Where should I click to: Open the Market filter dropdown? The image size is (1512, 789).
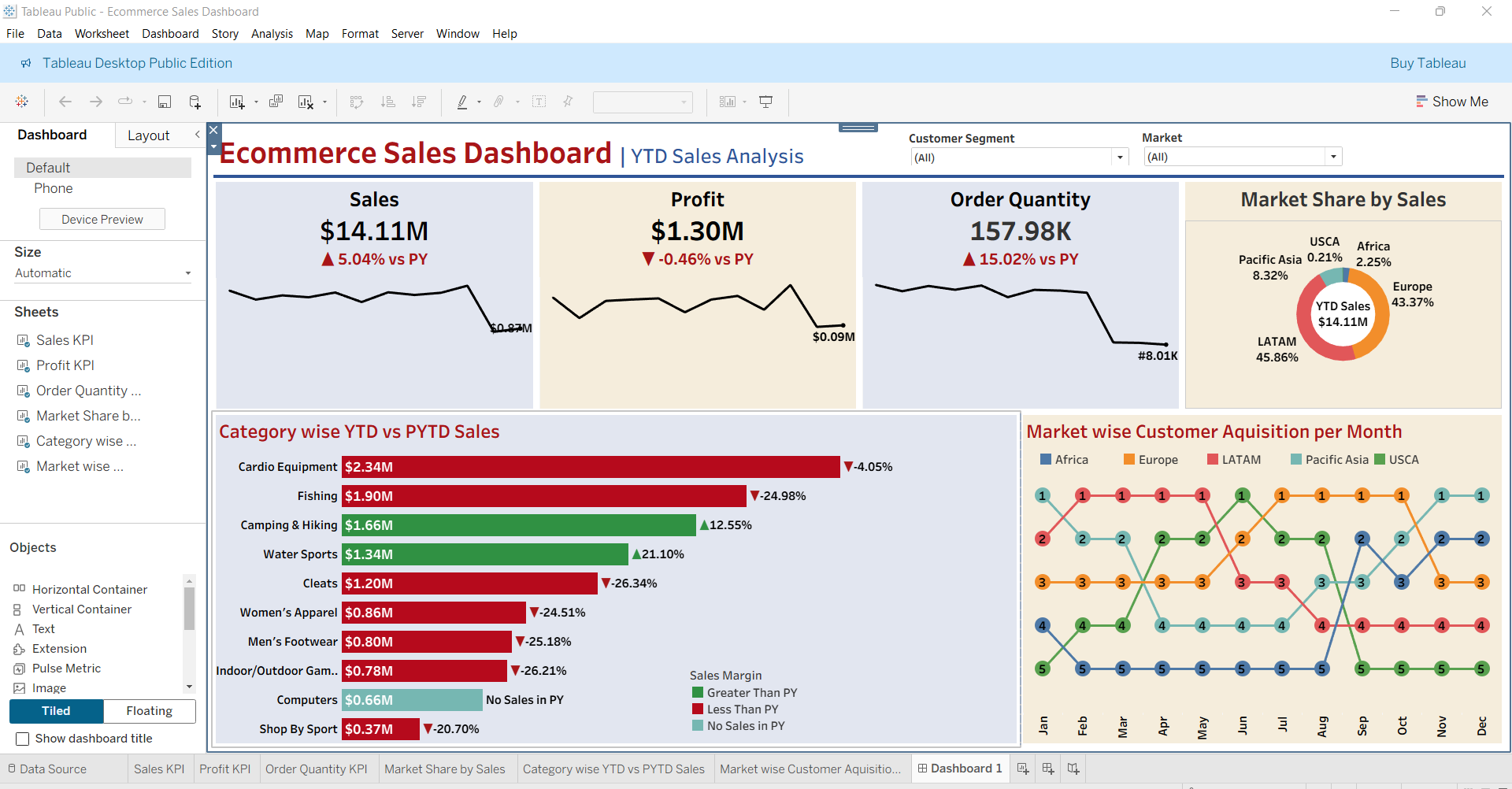(x=1332, y=156)
